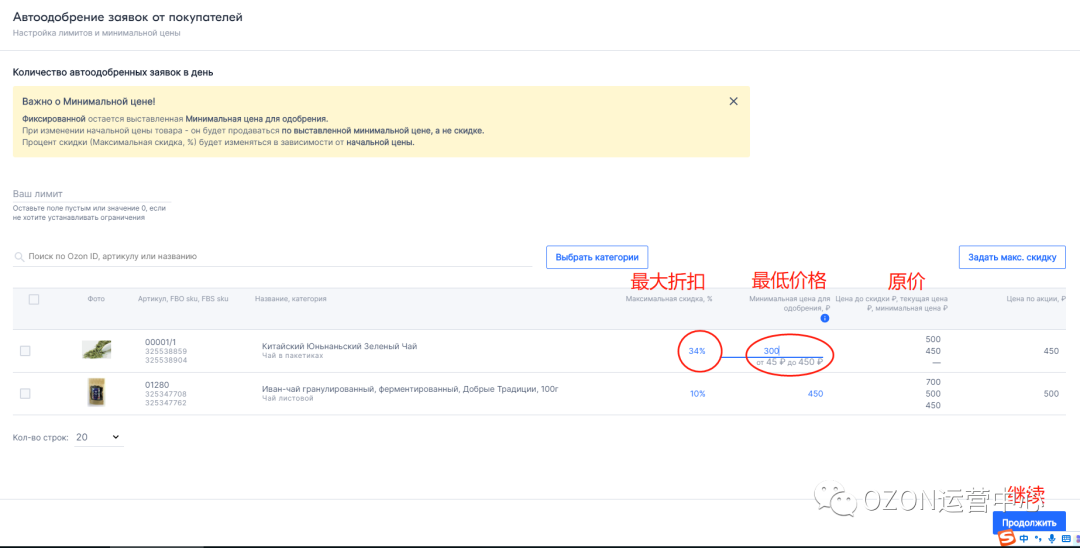Open the green tea product thumbnail

[x=96, y=349]
